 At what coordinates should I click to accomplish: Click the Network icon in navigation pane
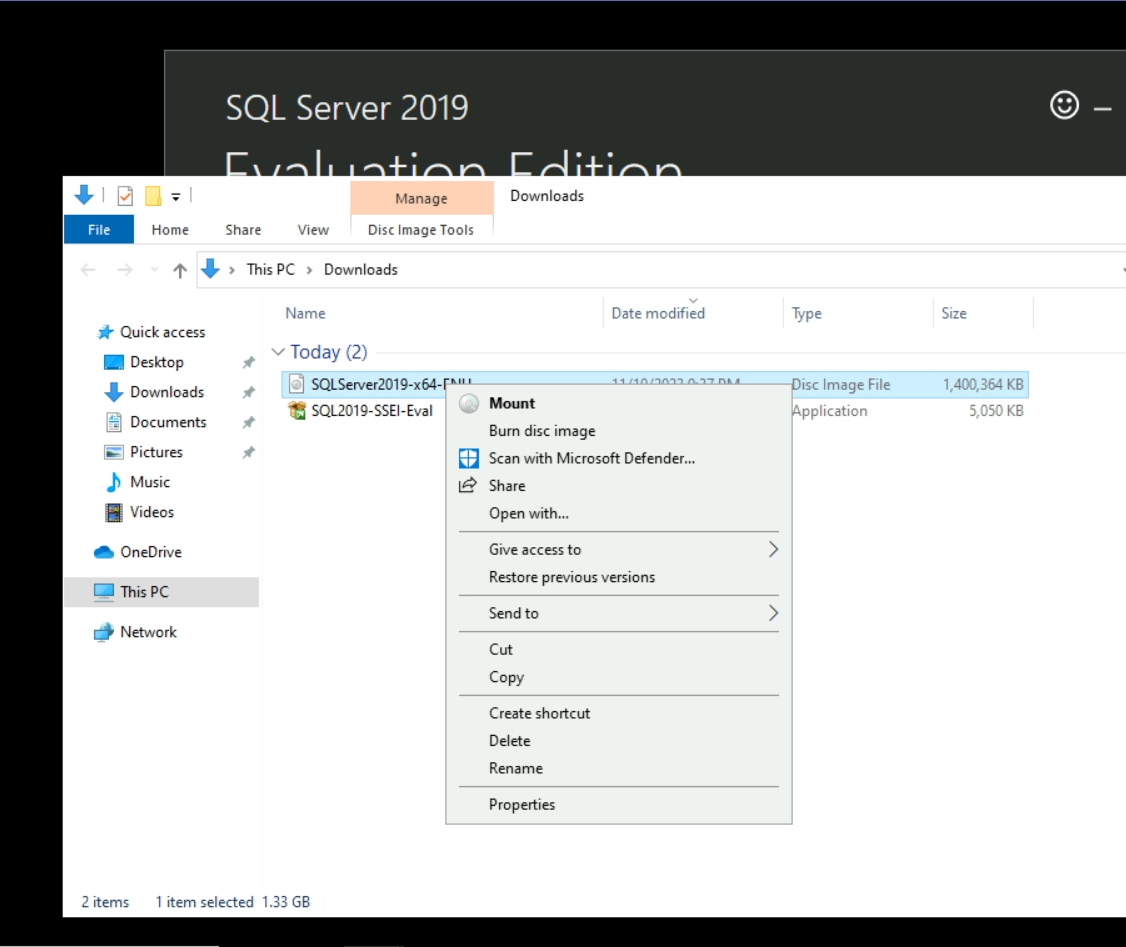pyautogui.click(x=103, y=632)
